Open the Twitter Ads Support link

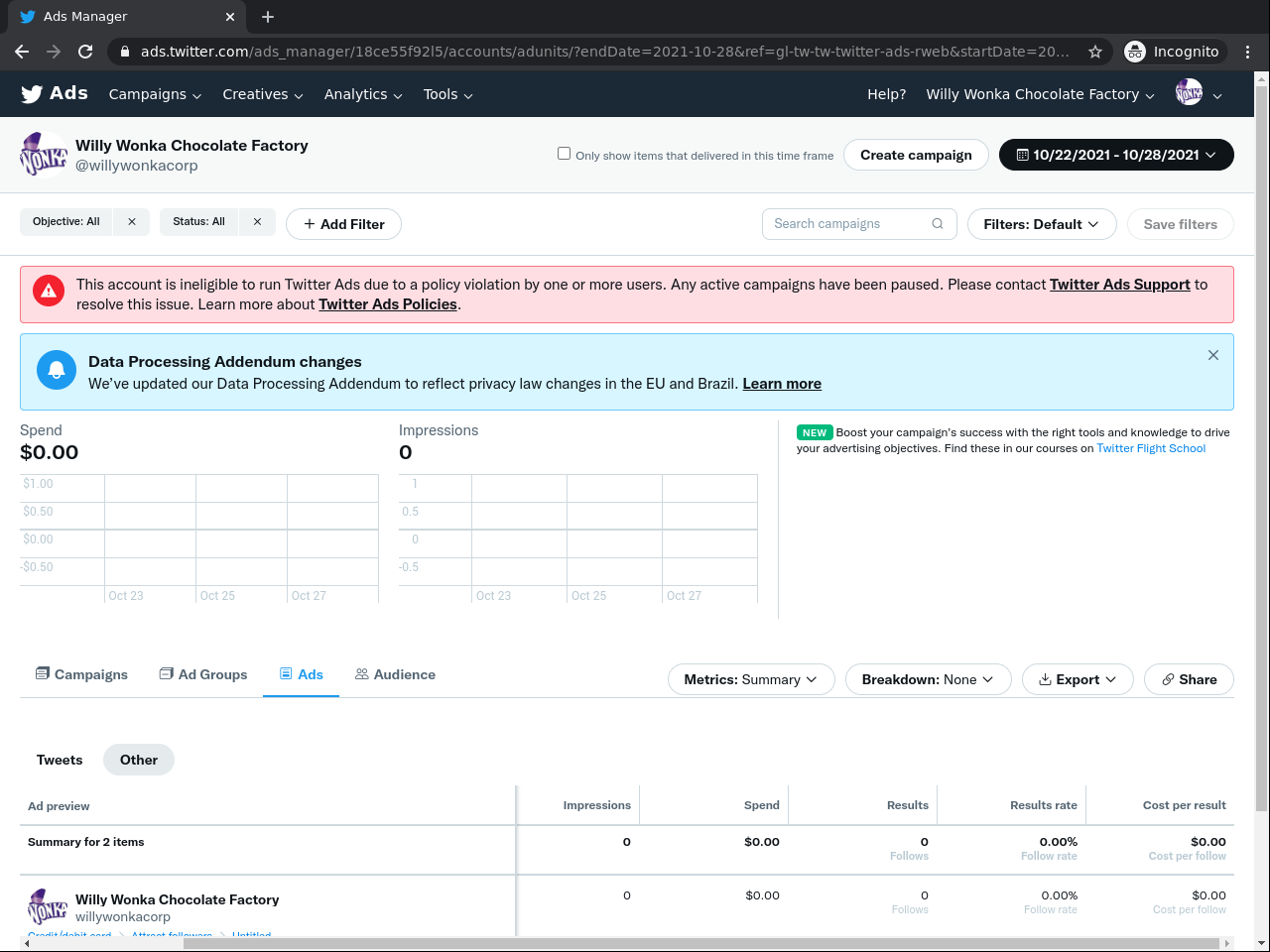(x=1120, y=285)
